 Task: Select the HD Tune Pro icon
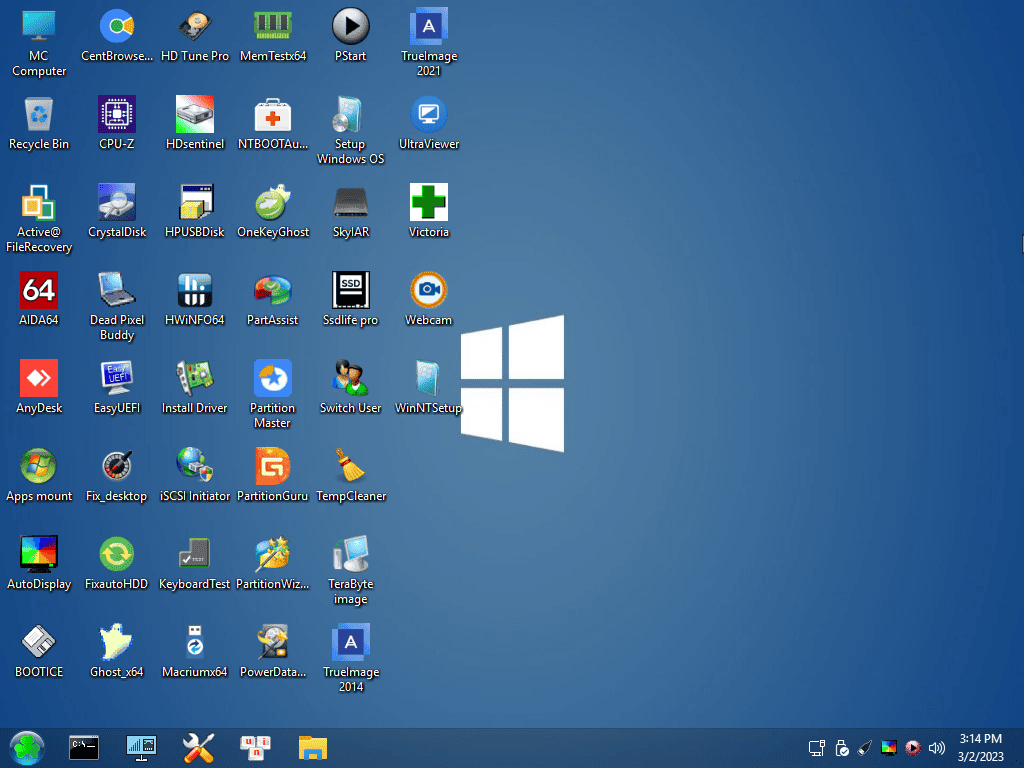click(x=195, y=26)
